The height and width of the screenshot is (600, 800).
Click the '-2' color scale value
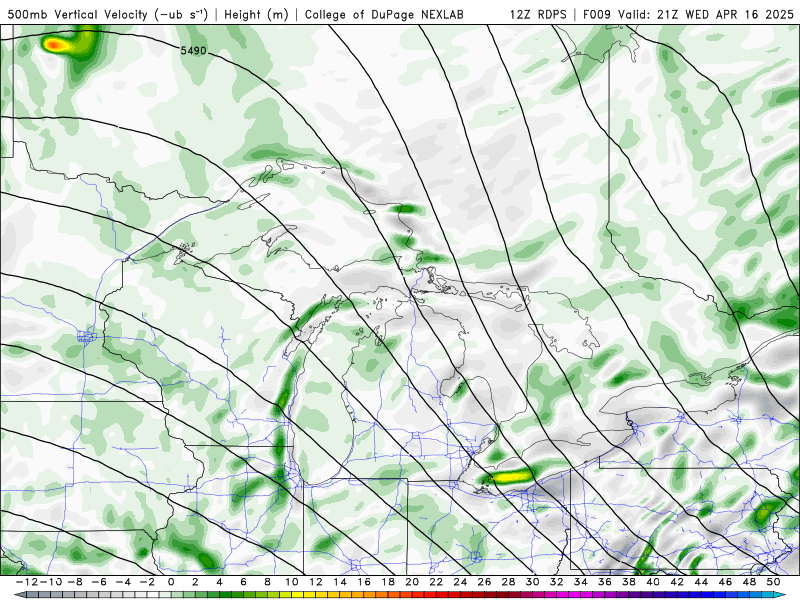tap(148, 582)
